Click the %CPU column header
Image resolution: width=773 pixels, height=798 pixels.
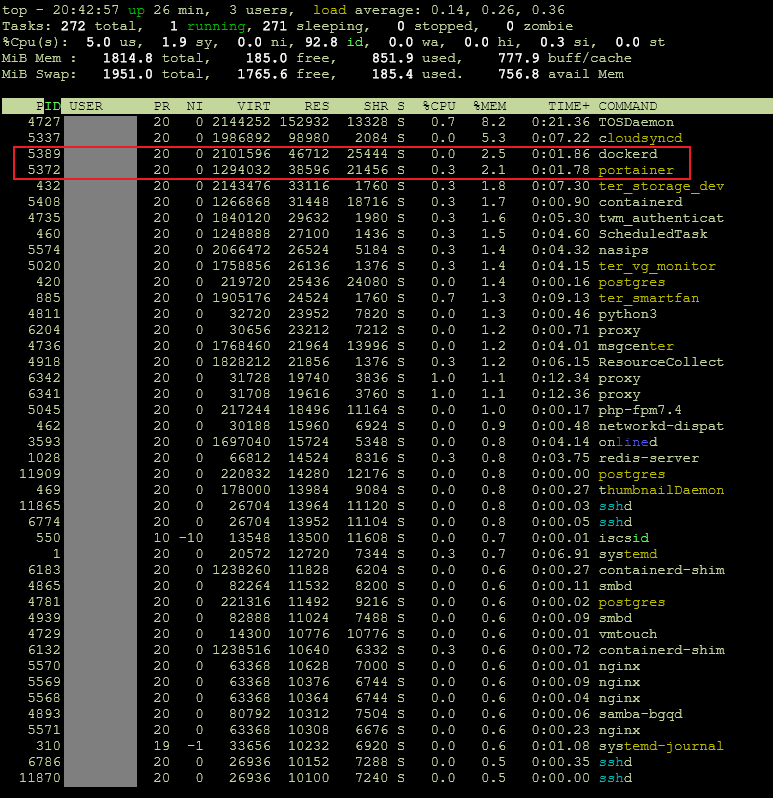pyautogui.click(x=439, y=106)
